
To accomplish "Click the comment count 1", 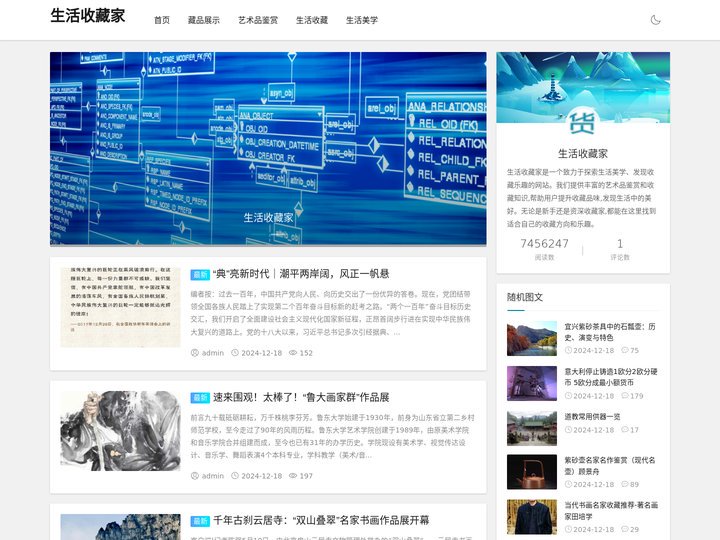I will click(x=620, y=243).
